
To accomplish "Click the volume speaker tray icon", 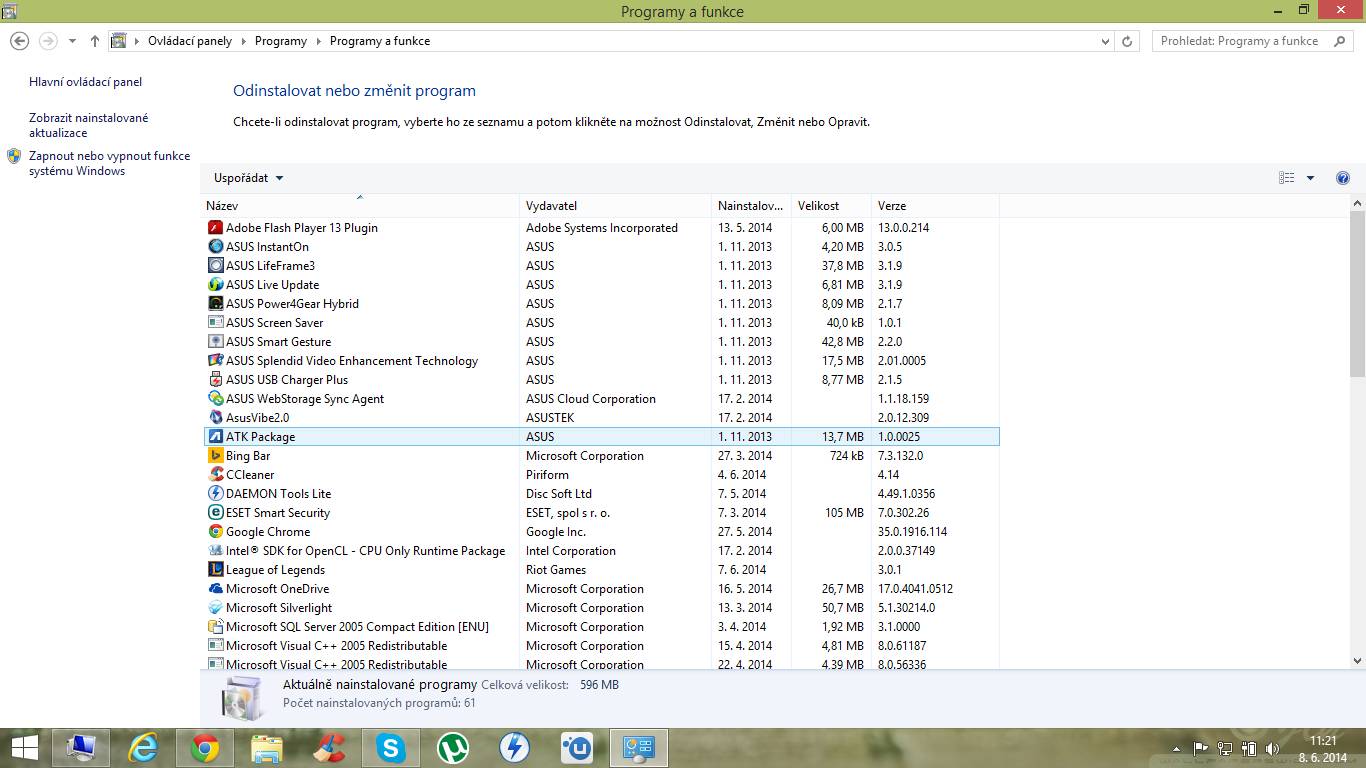I will tap(1273, 748).
